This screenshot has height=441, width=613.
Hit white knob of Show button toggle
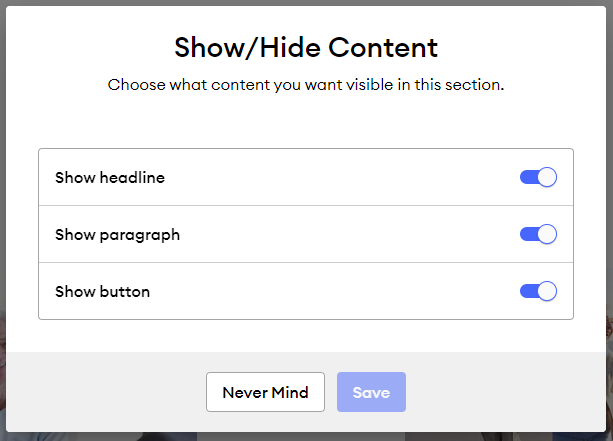[x=547, y=292]
